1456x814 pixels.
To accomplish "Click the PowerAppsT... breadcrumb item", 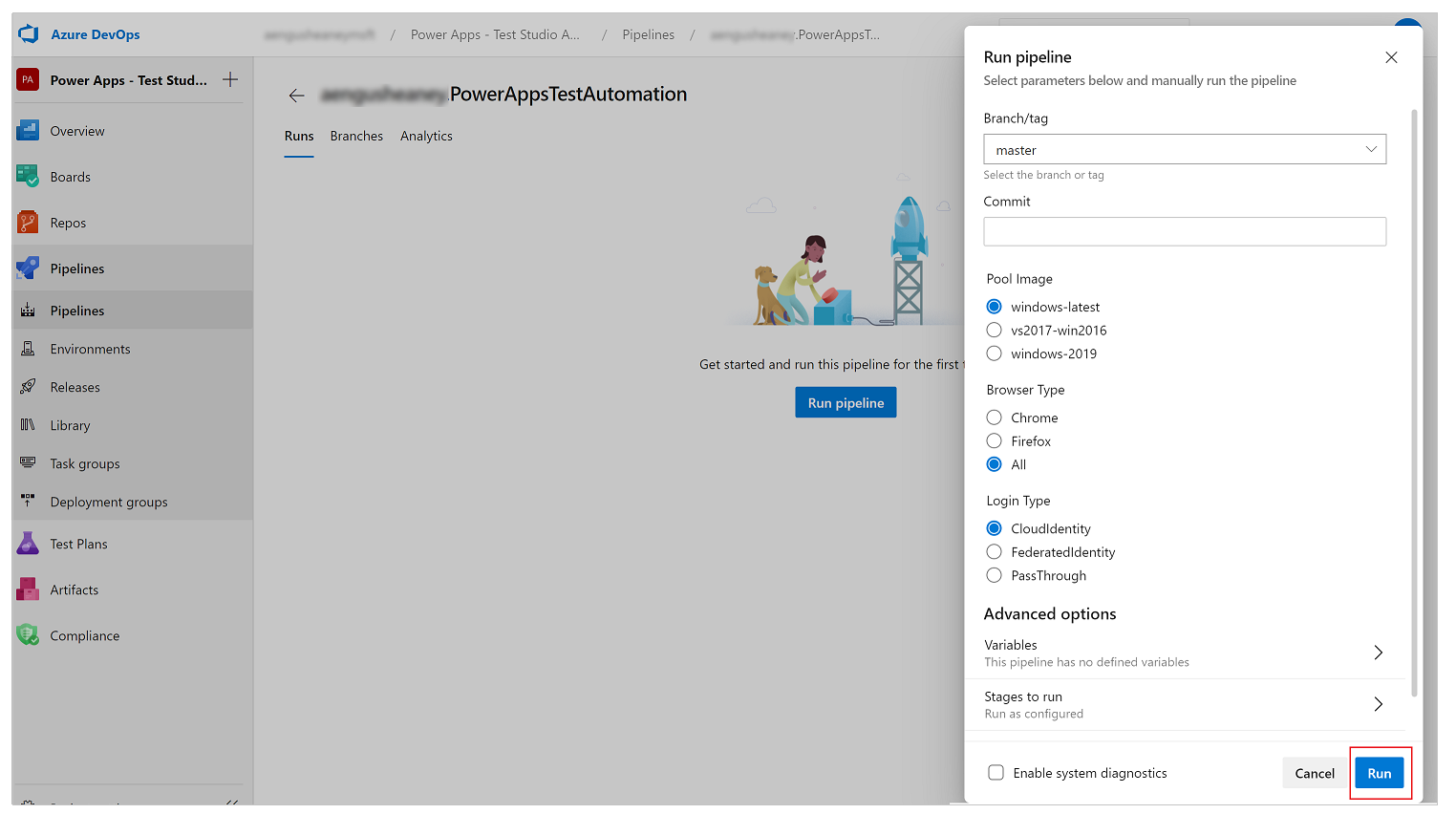I will pyautogui.click(x=795, y=34).
